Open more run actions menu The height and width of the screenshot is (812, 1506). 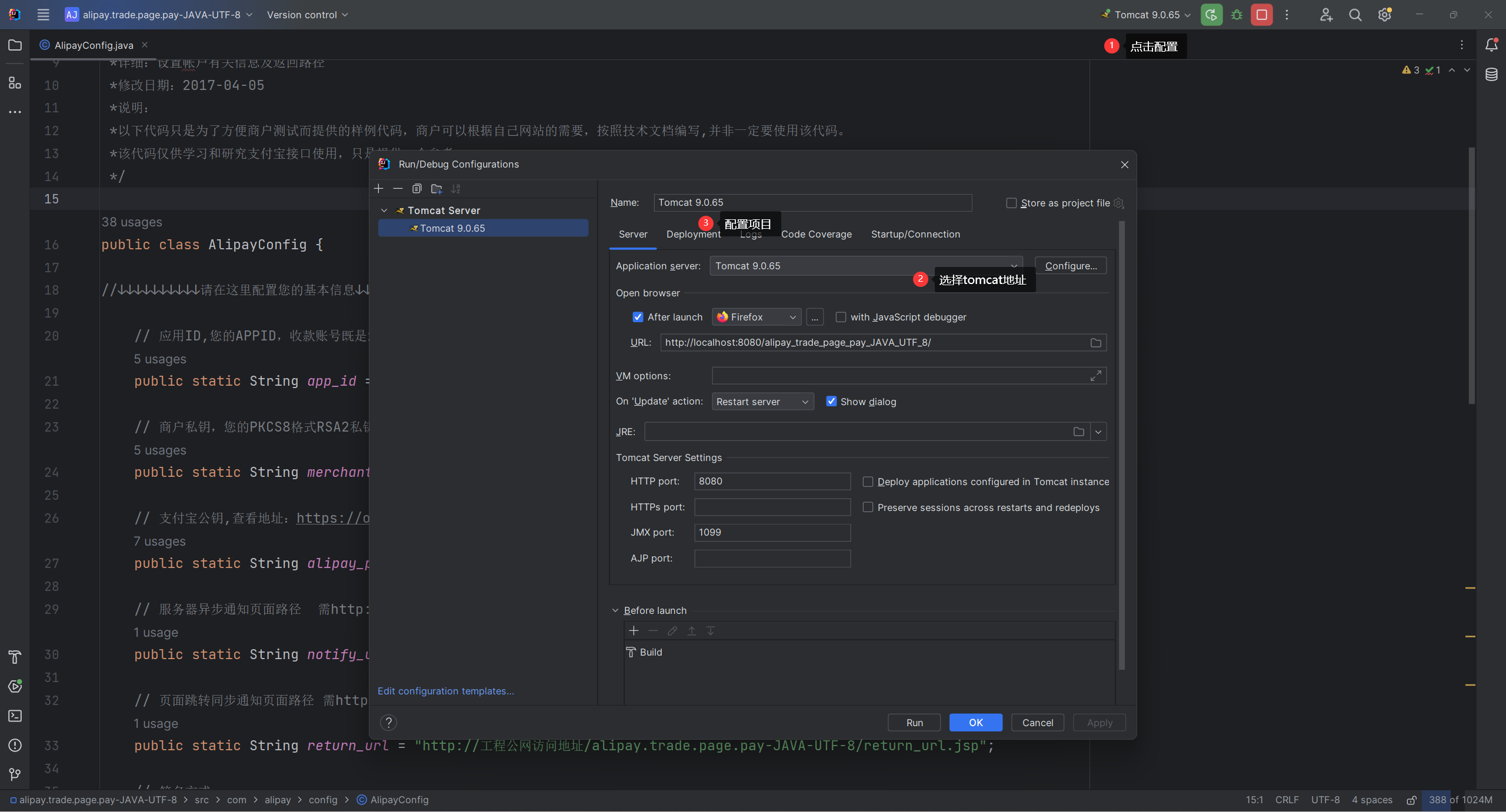coord(1287,15)
